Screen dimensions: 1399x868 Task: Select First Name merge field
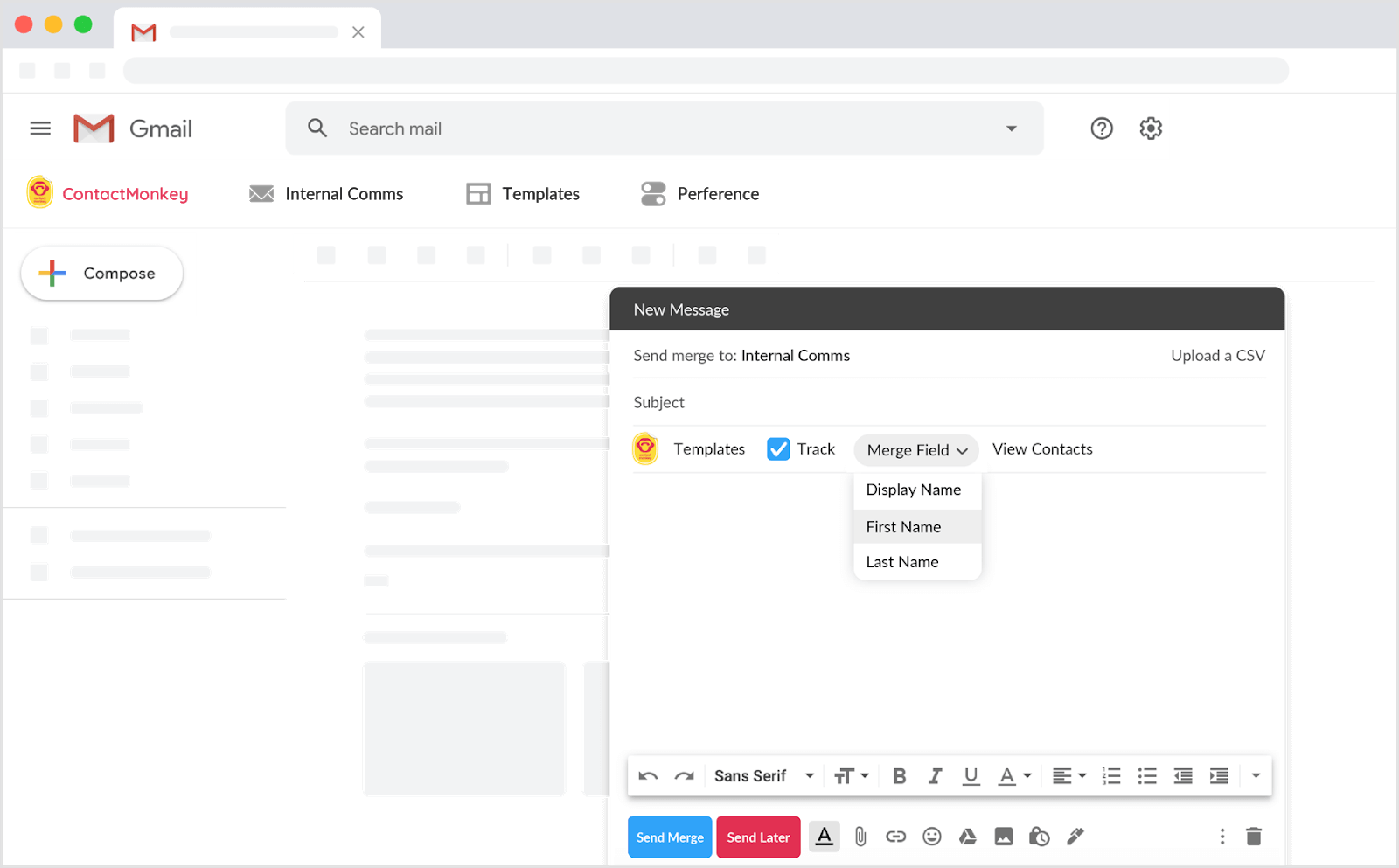point(917,527)
